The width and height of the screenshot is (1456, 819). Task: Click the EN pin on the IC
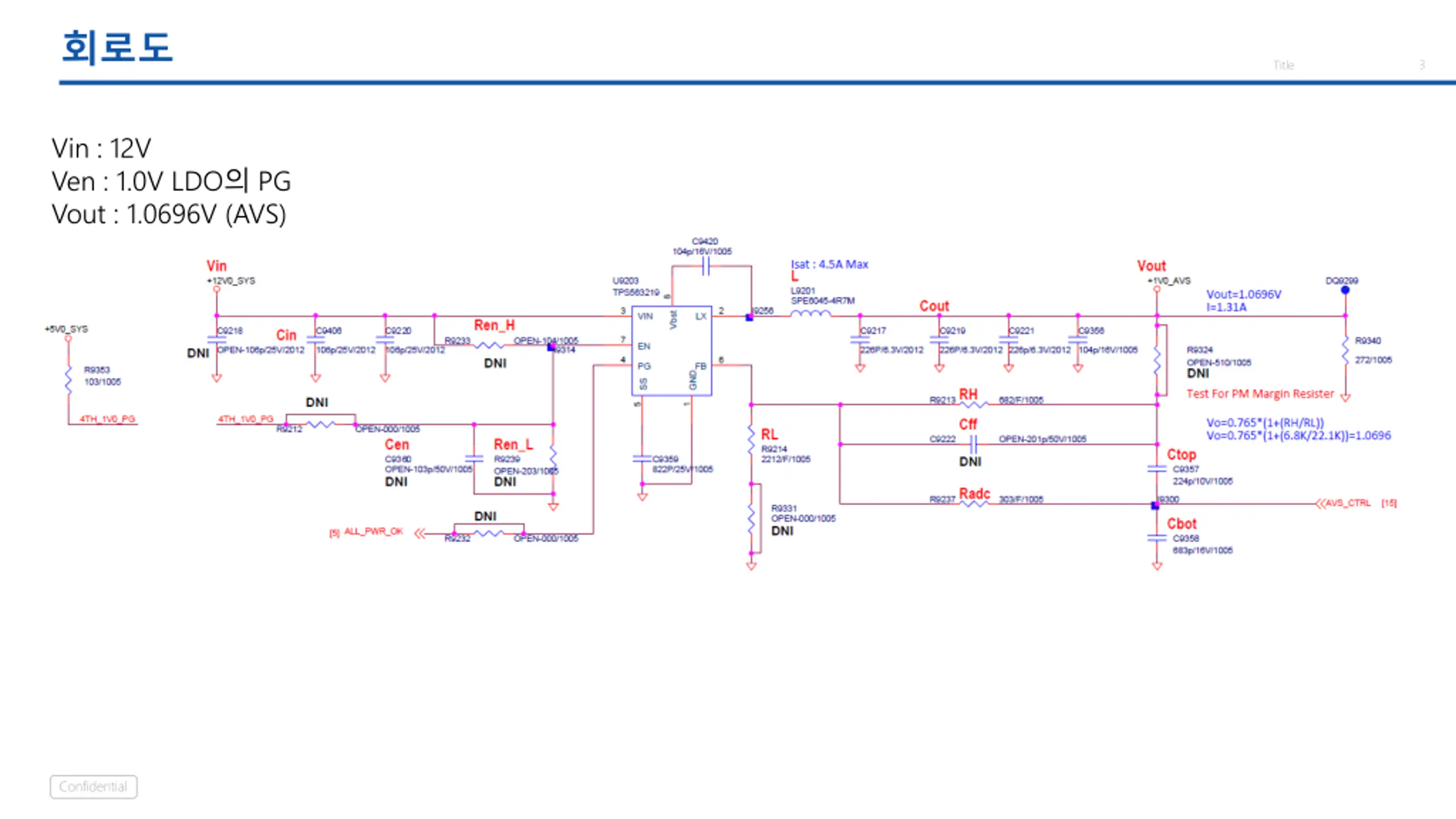click(x=644, y=346)
